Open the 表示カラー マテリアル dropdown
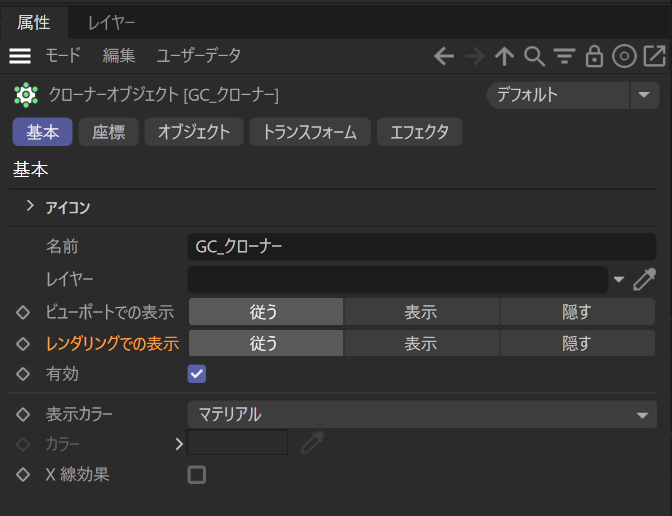 point(422,414)
